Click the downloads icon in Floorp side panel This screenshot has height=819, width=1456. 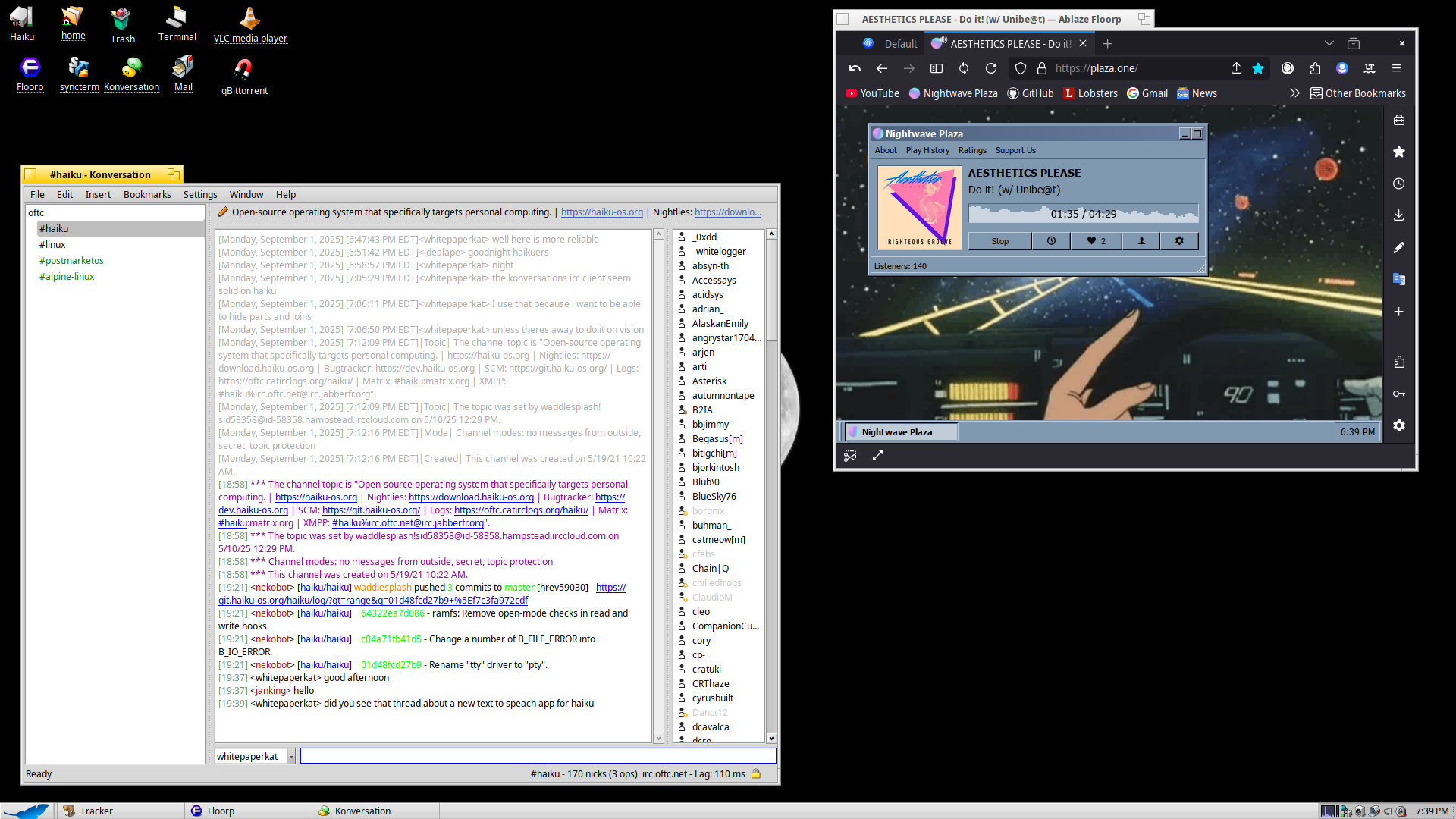pos(1399,215)
